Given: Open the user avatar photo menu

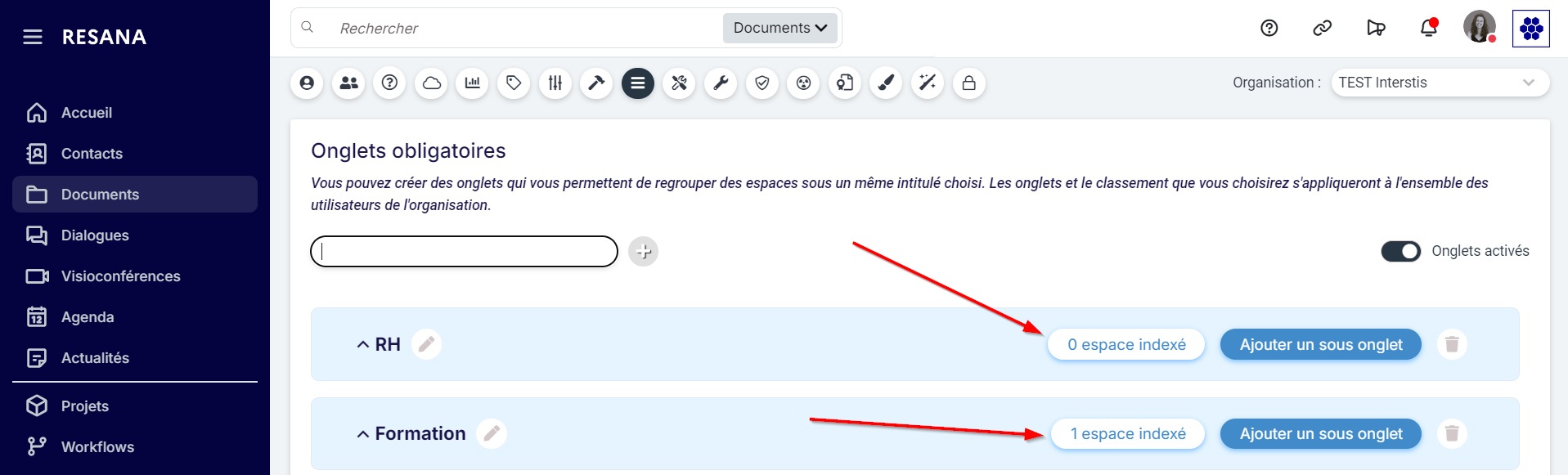Looking at the screenshot, I should point(1480,27).
